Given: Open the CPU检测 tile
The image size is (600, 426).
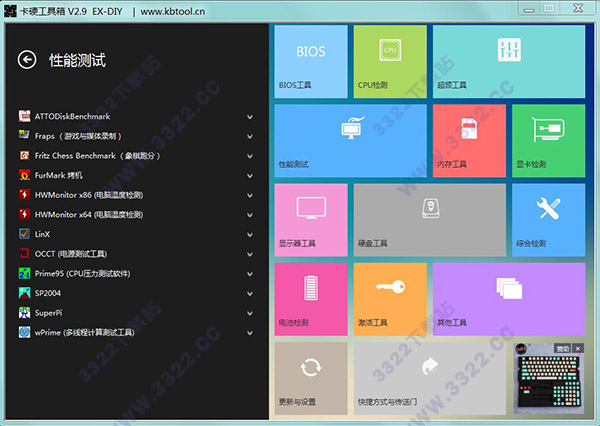Looking at the screenshot, I should [390, 62].
